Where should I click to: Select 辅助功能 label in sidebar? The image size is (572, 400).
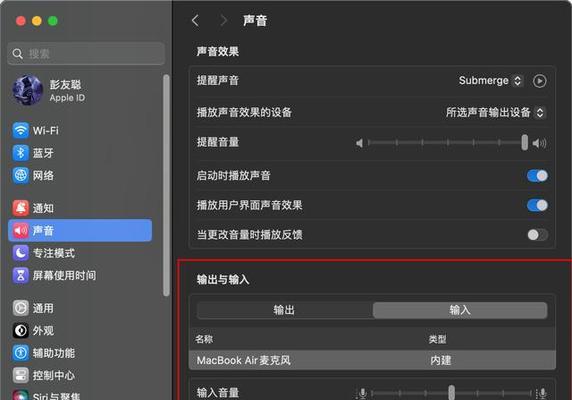coord(54,353)
